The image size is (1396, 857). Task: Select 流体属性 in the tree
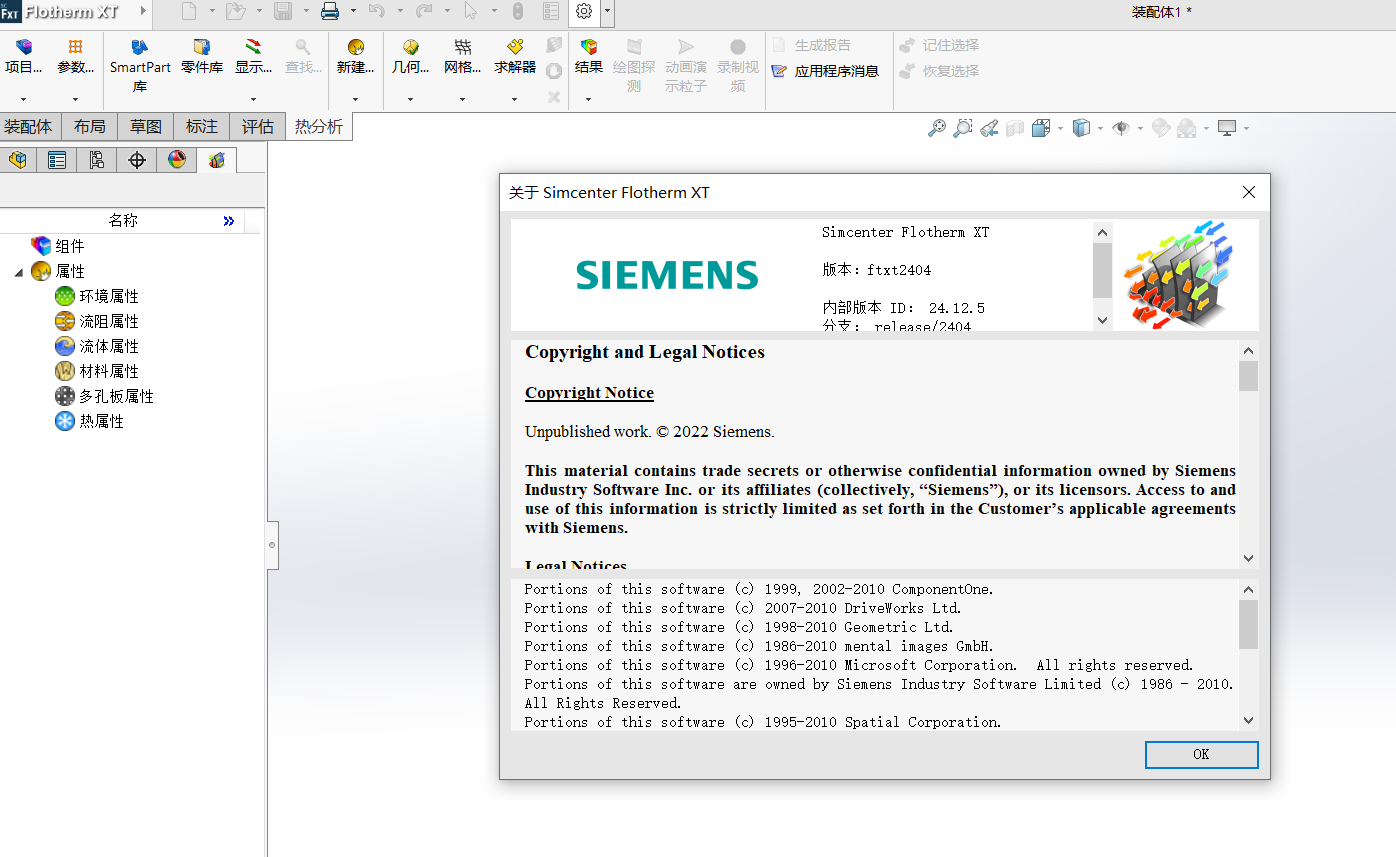(x=109, y=346)
